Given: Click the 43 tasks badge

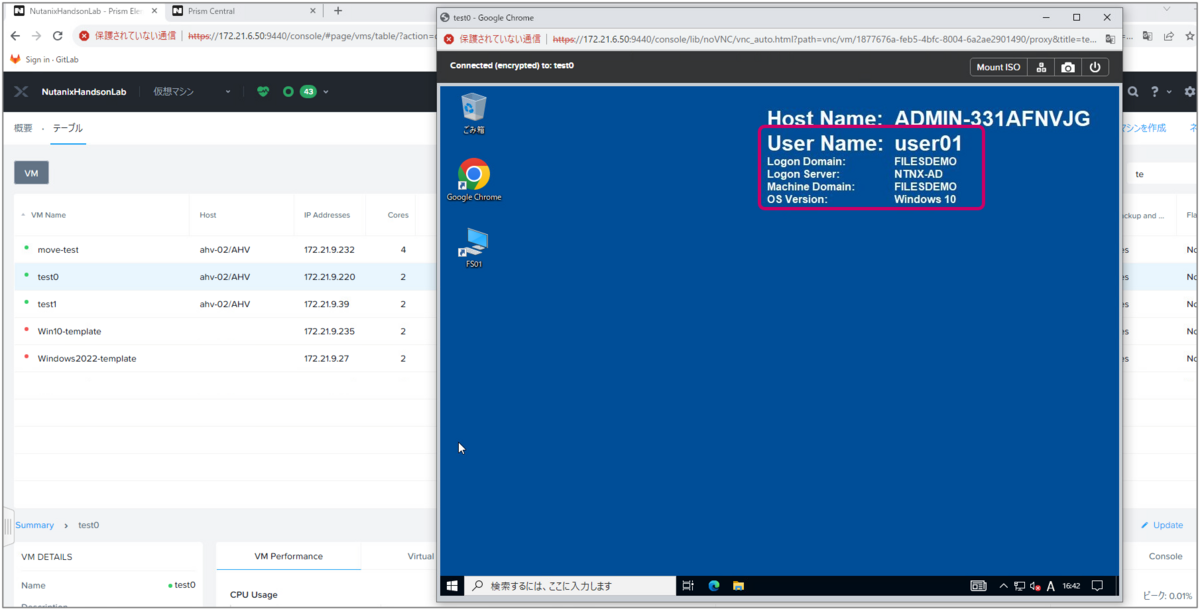Looking at the screenshot, I should point(308,91).
